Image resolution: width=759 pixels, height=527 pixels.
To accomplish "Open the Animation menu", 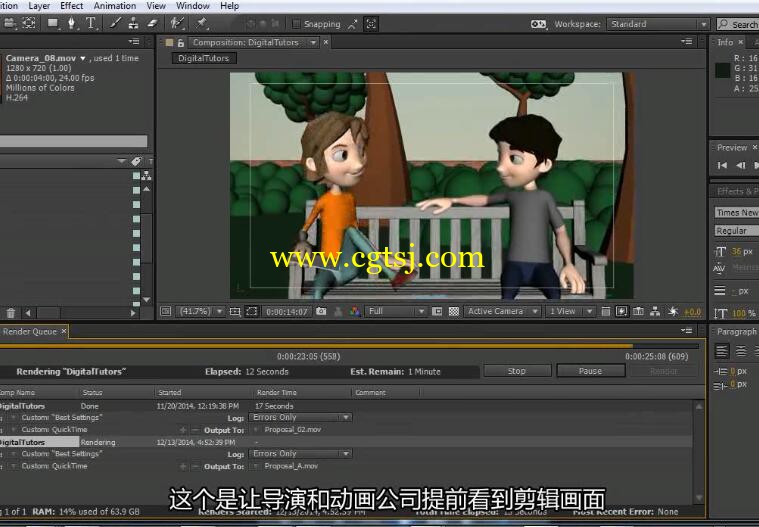I will 115,6.
